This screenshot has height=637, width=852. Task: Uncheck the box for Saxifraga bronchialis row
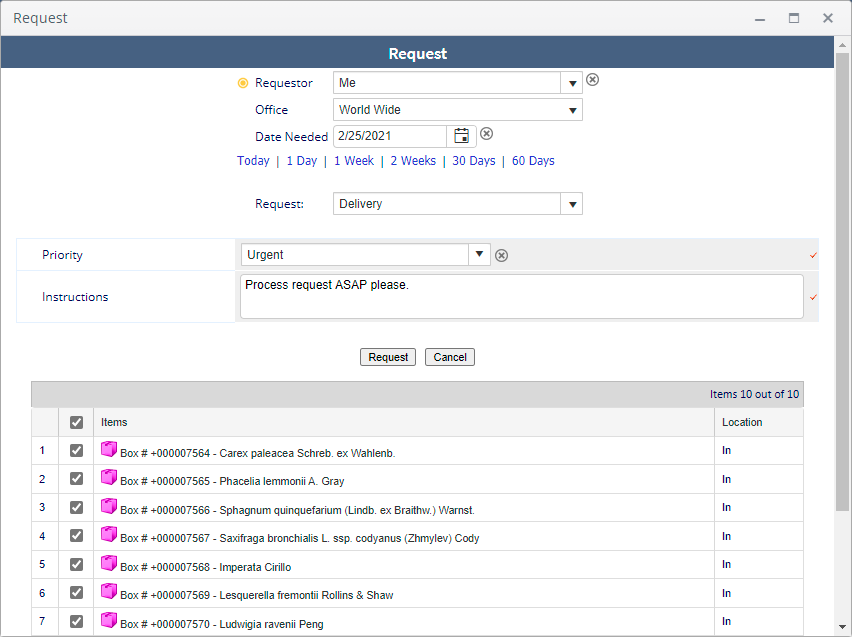point(77,536)
